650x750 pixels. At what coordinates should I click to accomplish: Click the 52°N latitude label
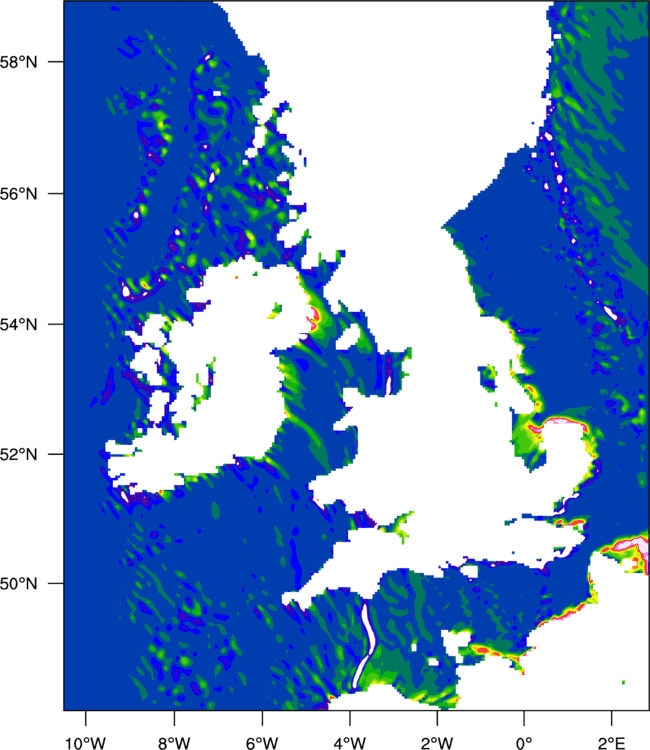point(18,454)
